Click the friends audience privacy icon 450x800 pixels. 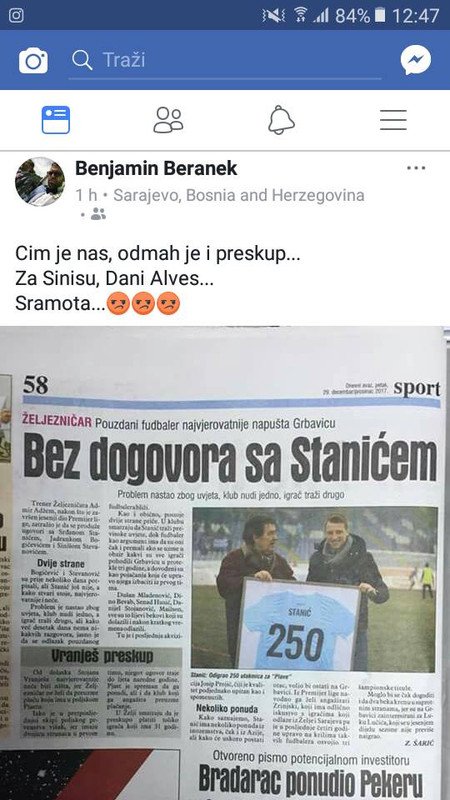[x=97, y=214]
